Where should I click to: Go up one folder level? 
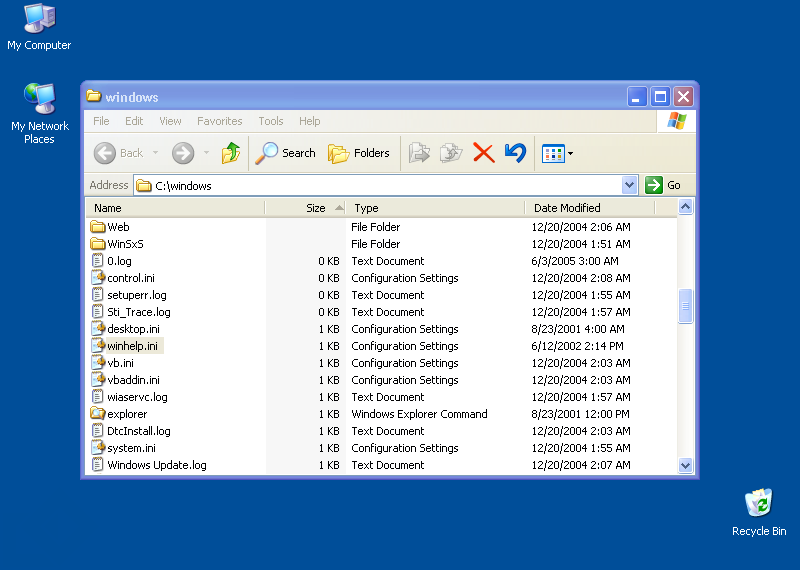[x=231, y=153]
